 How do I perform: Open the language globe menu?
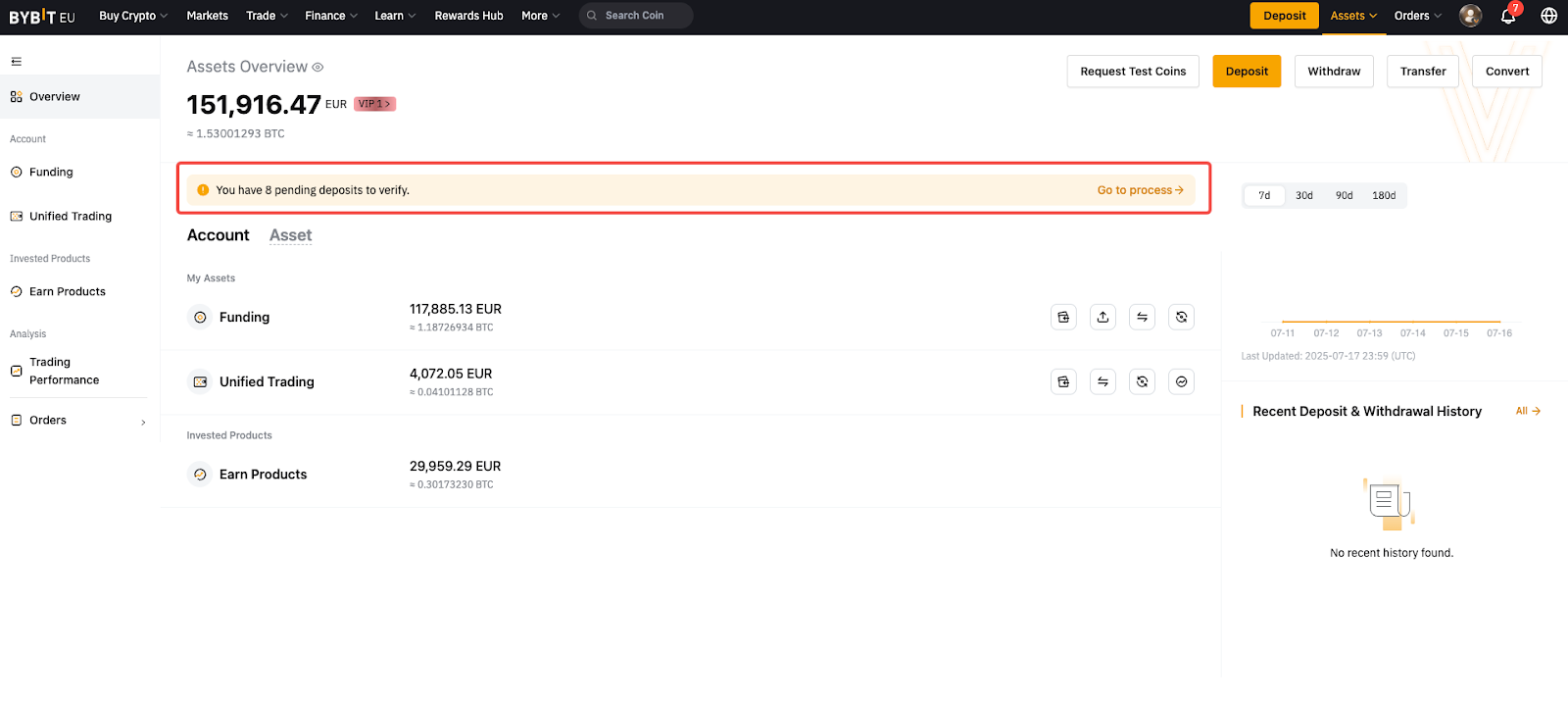[x=1548, y=16]
